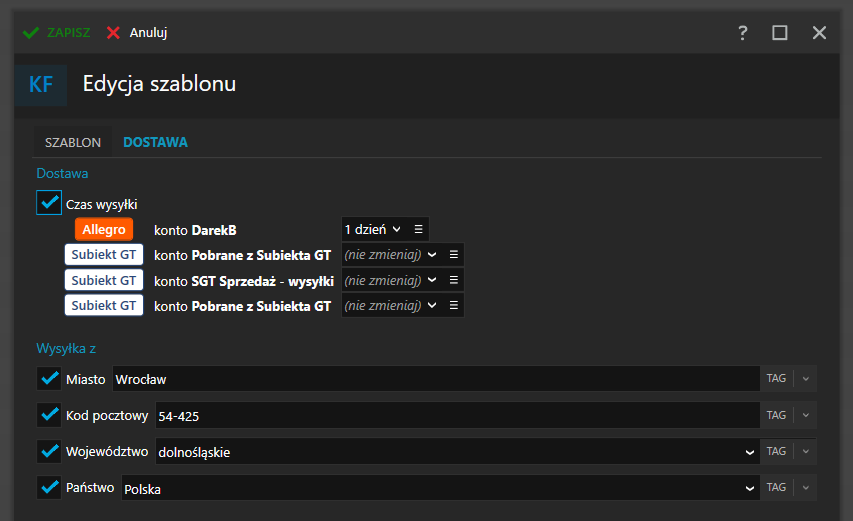Select the DOSTAWA tab
The height and width of the screenshot is (521, 853).
tap(155, 142)
